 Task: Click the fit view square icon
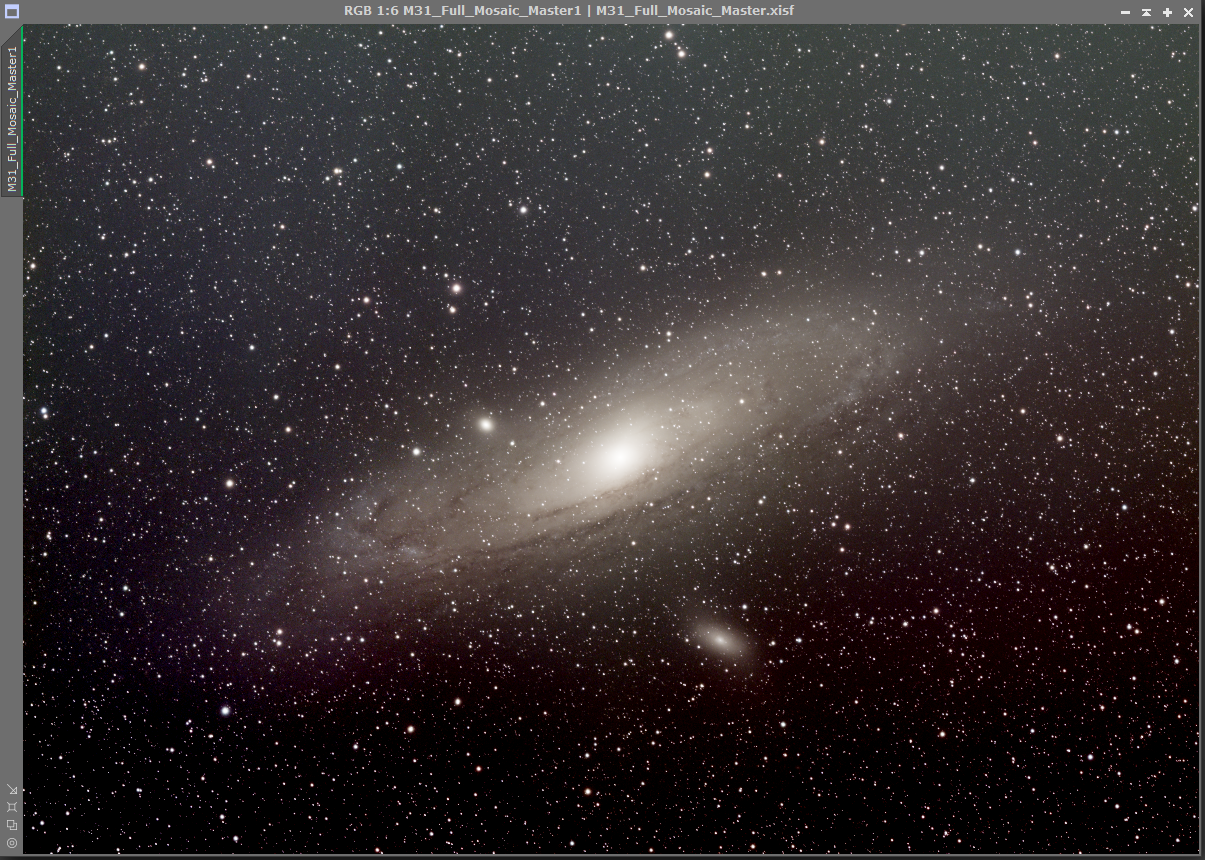point(12,807)
